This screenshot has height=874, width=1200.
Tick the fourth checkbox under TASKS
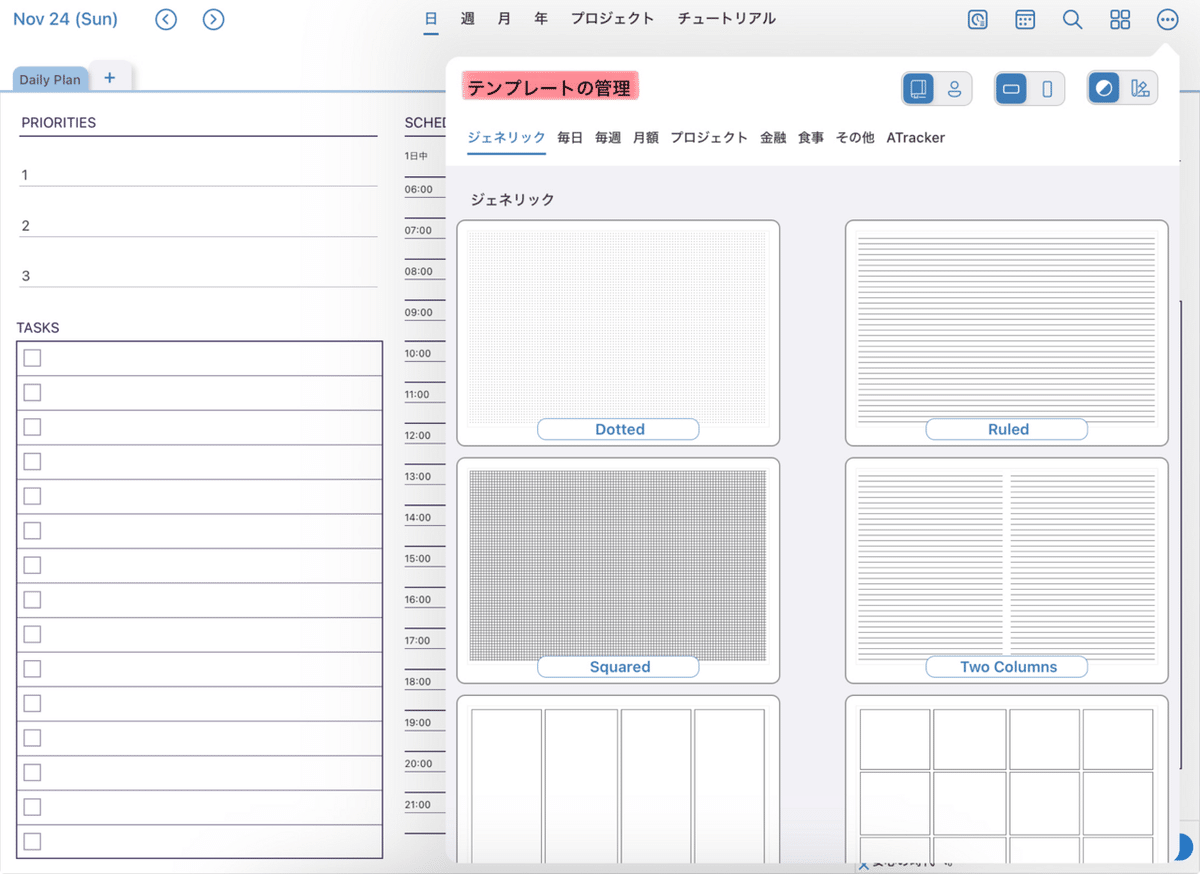pos(32,461)
